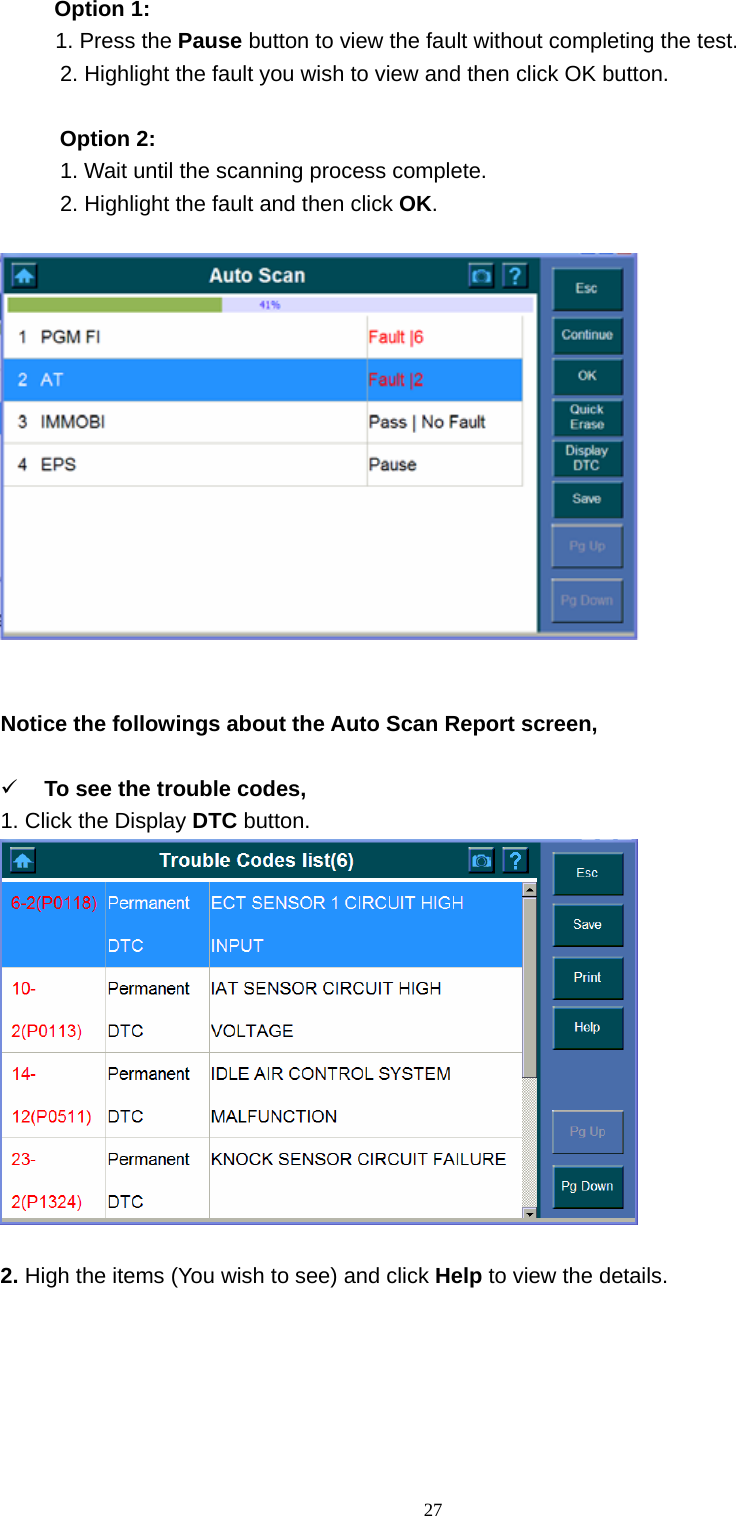
Task: Click IDLE AIR CONTROL SYSTEM MALFUNCTION description
Action: (331, 1095)
